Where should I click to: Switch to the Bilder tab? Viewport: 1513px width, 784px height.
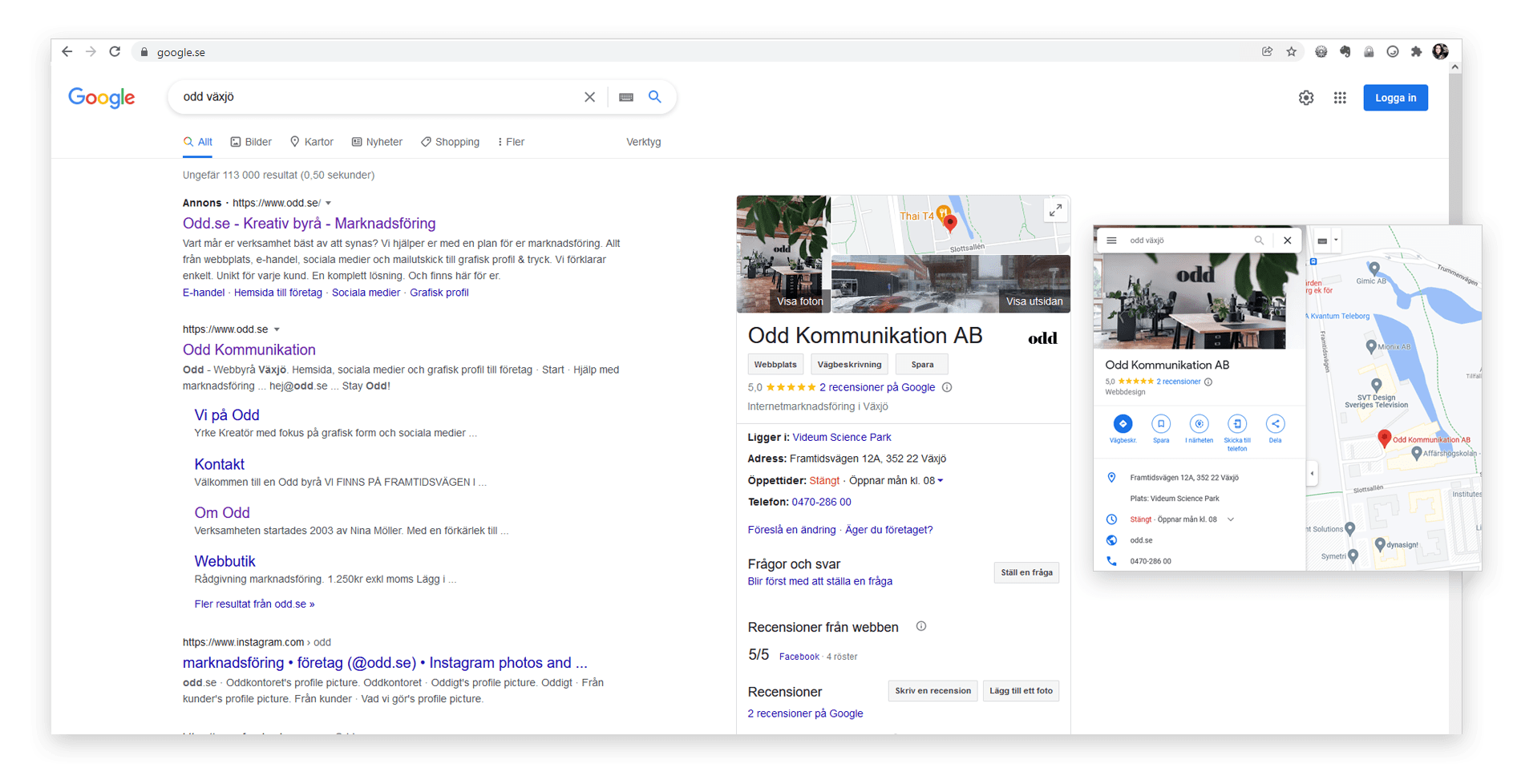251,142
